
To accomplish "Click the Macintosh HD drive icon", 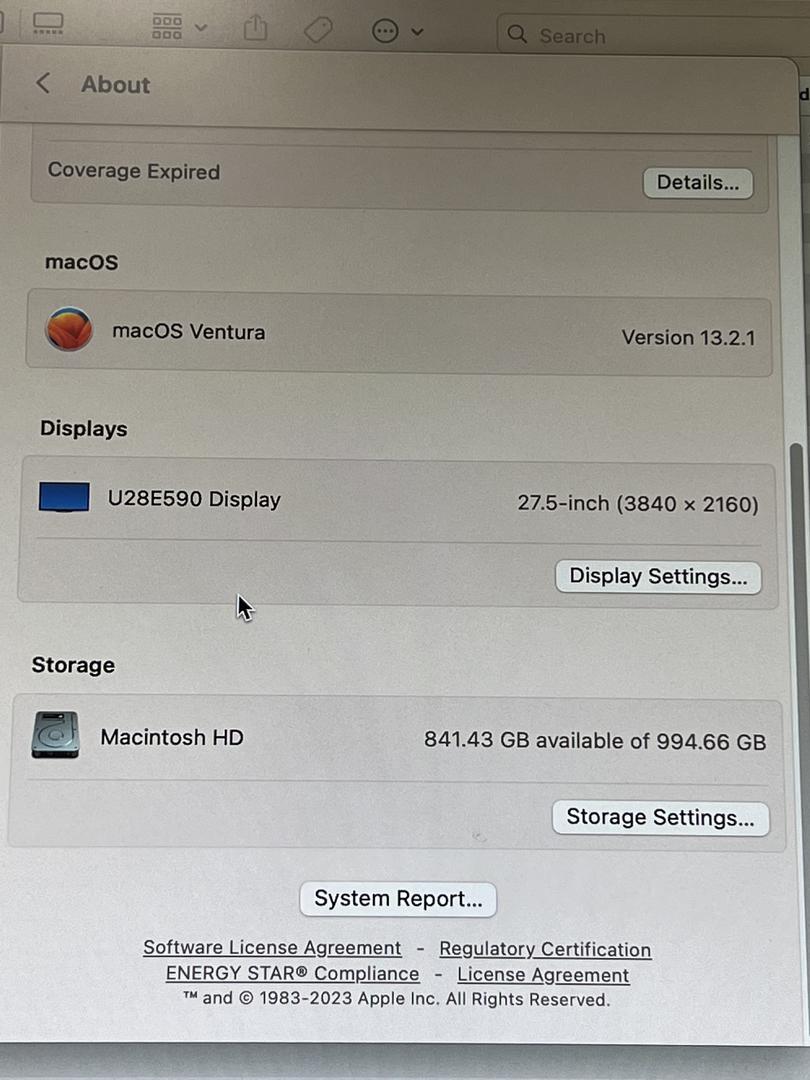I will [55, 735].
